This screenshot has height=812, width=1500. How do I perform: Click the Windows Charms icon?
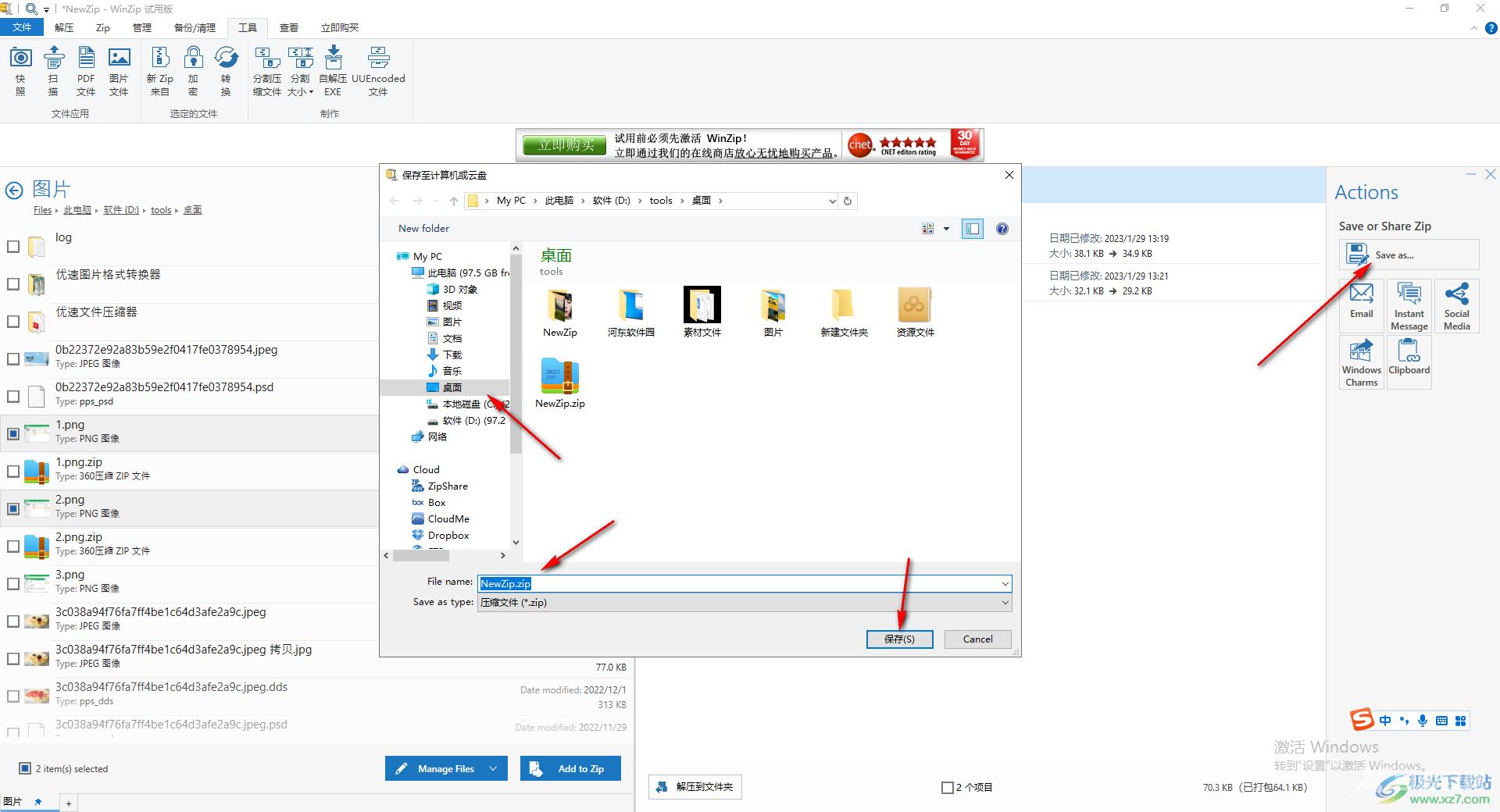[1362, 362]
